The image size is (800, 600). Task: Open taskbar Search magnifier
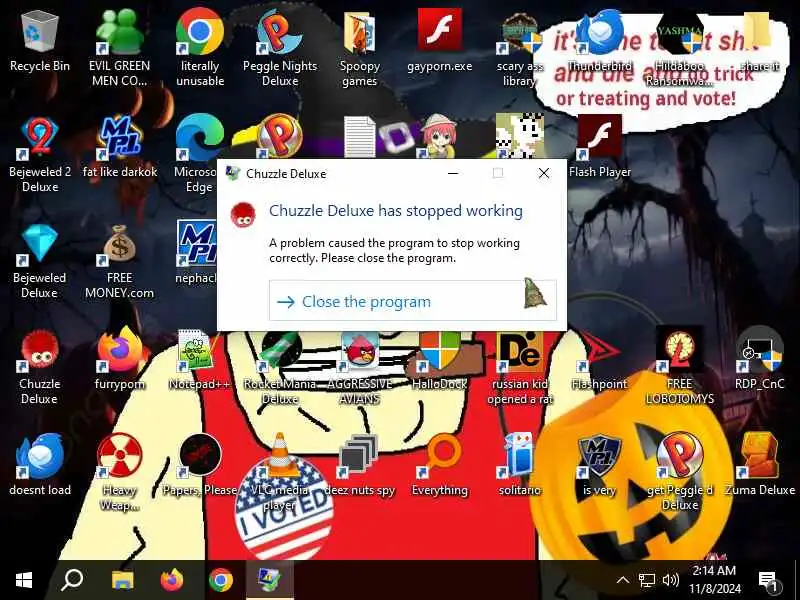point(72,580)
